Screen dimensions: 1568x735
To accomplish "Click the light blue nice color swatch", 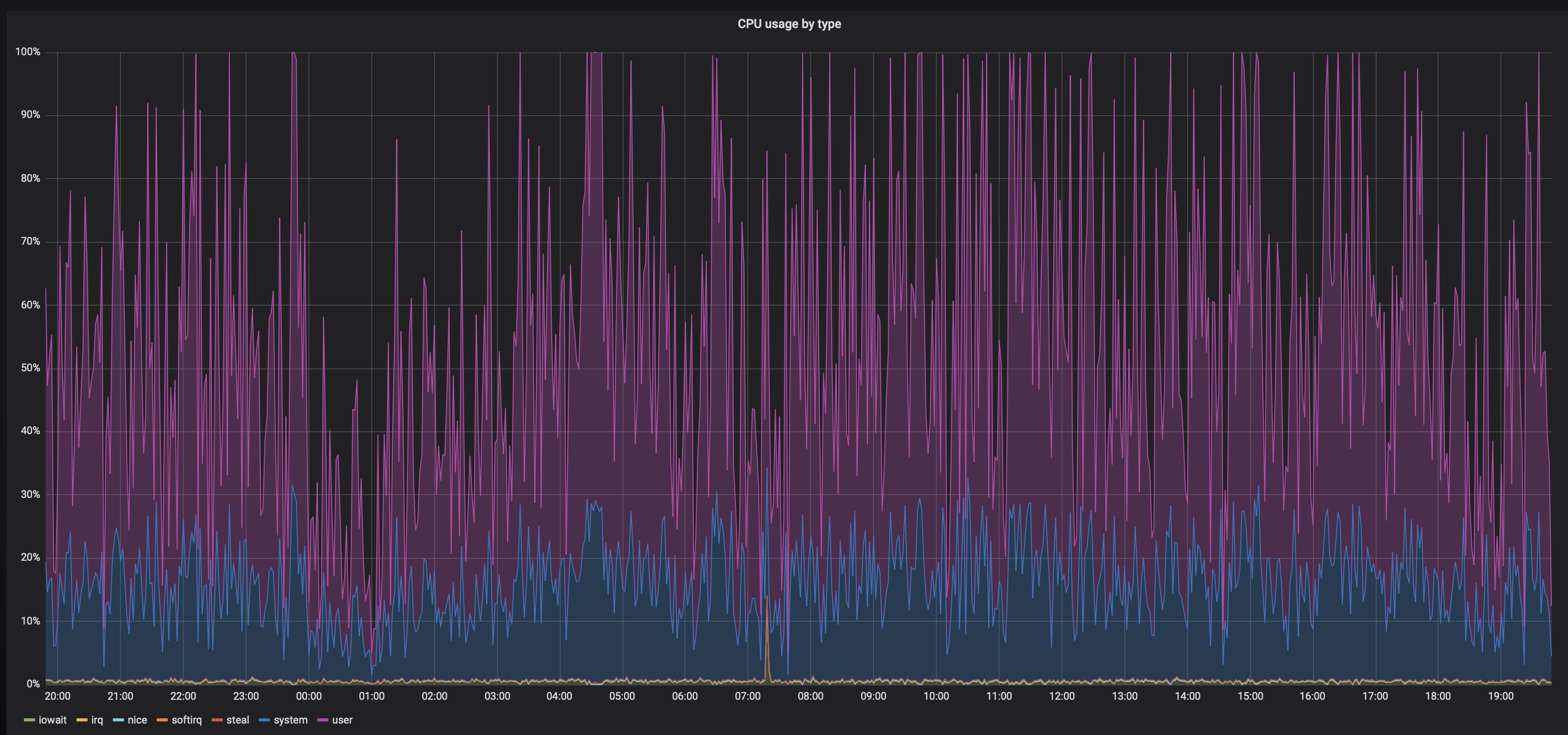I will pos(118,720).
